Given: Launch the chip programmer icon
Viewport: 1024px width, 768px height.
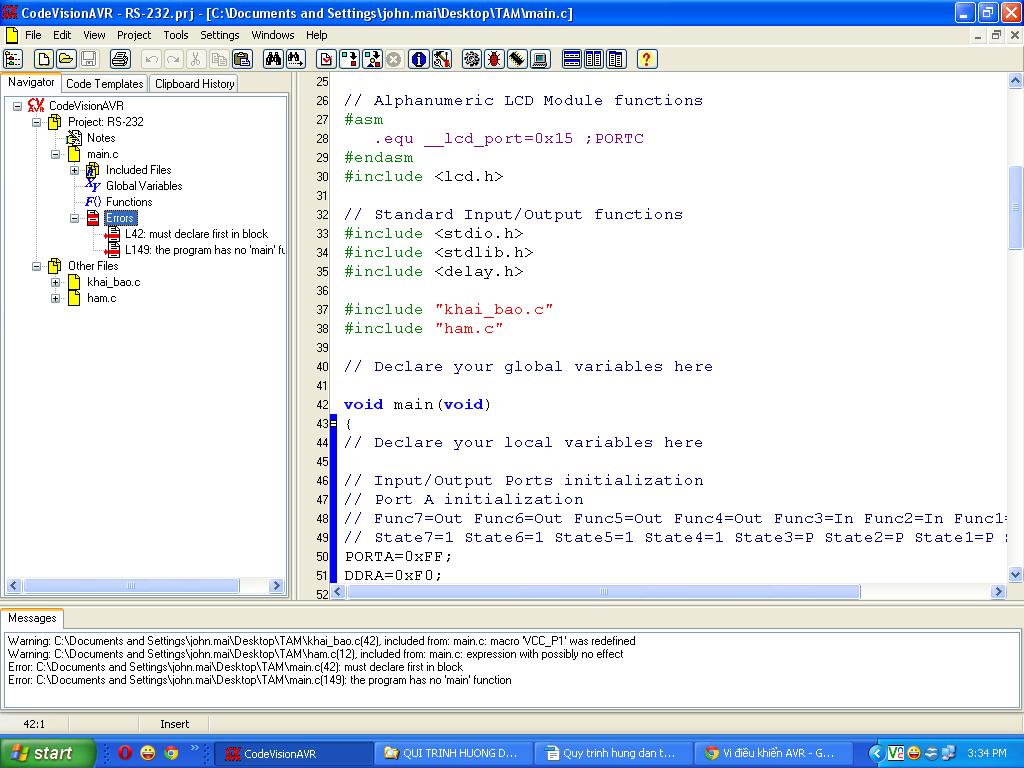Looking at the screenshot, I should point(517,59).
